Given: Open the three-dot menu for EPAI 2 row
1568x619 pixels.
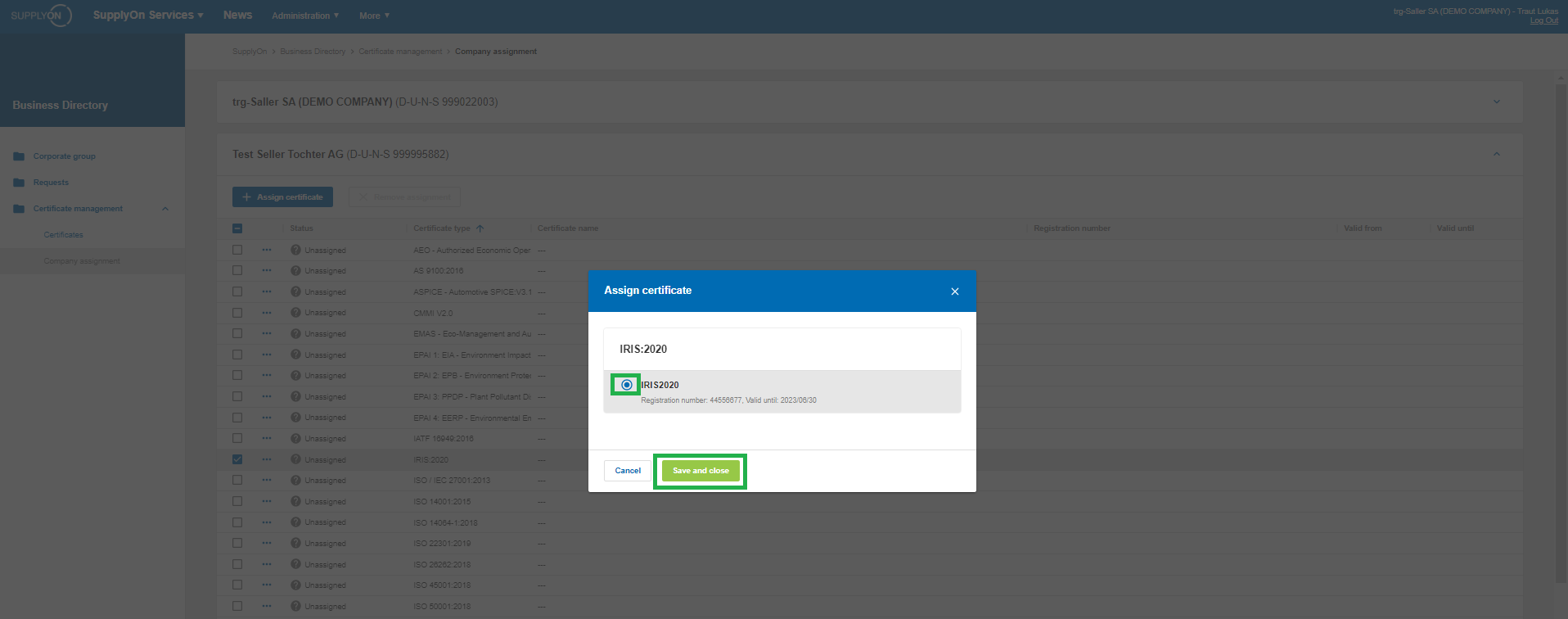Looking at the screenshot, I should pyautogui.click(x=267, y=375).
